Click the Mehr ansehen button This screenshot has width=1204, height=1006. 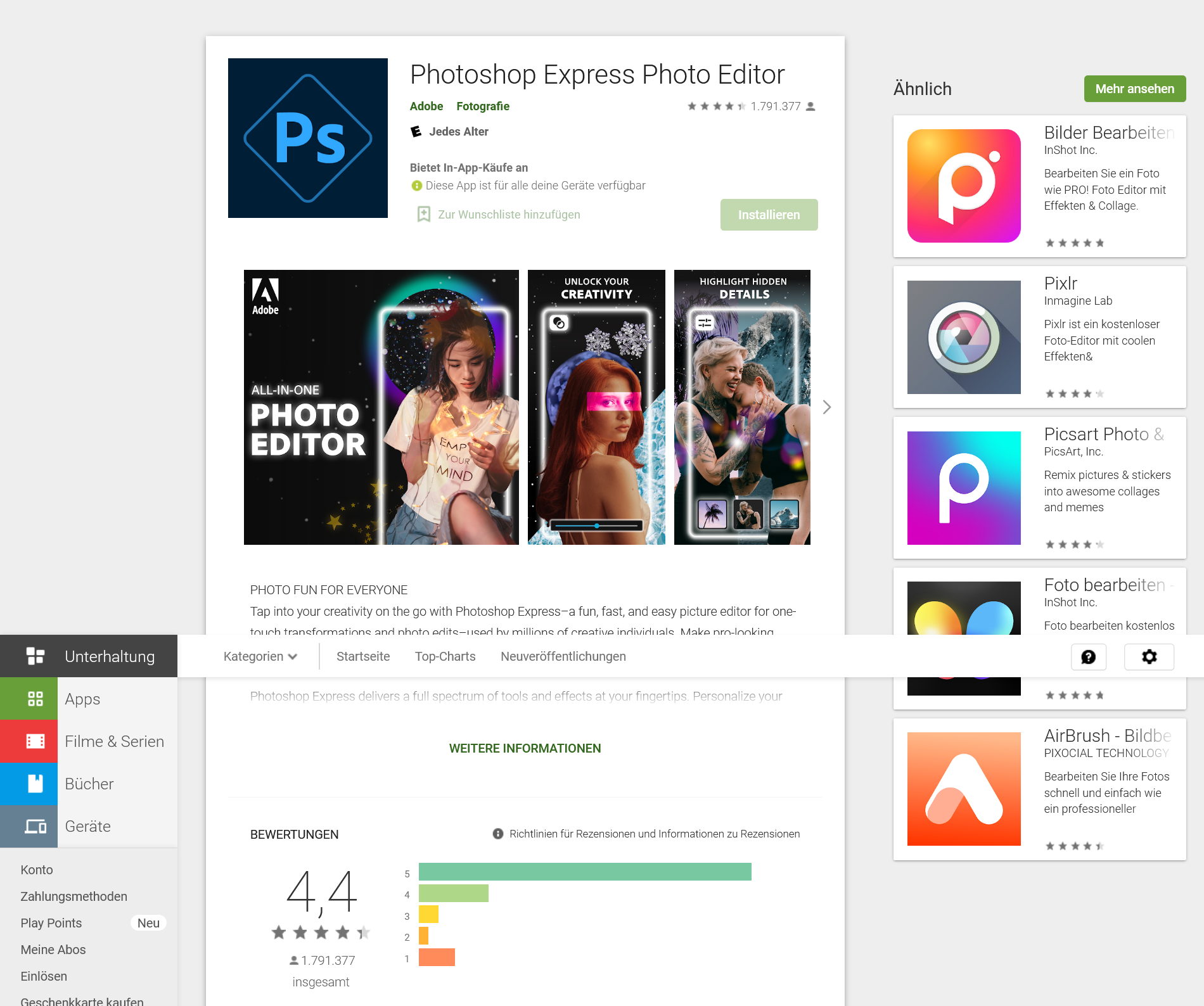pyautogui.click(x=1135, y=89)
